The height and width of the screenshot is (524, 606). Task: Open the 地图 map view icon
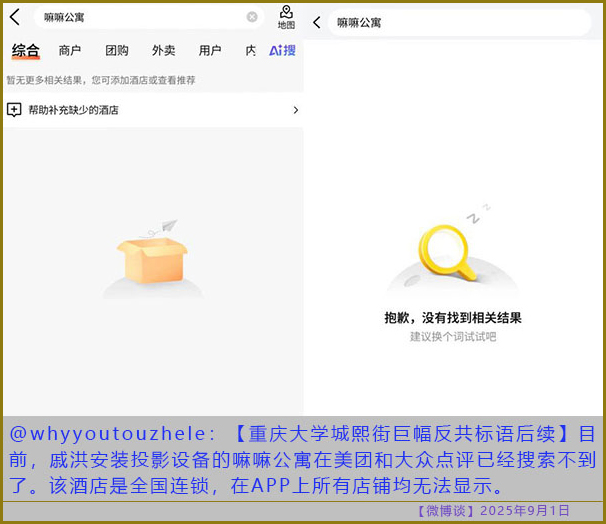click(286, 16)
